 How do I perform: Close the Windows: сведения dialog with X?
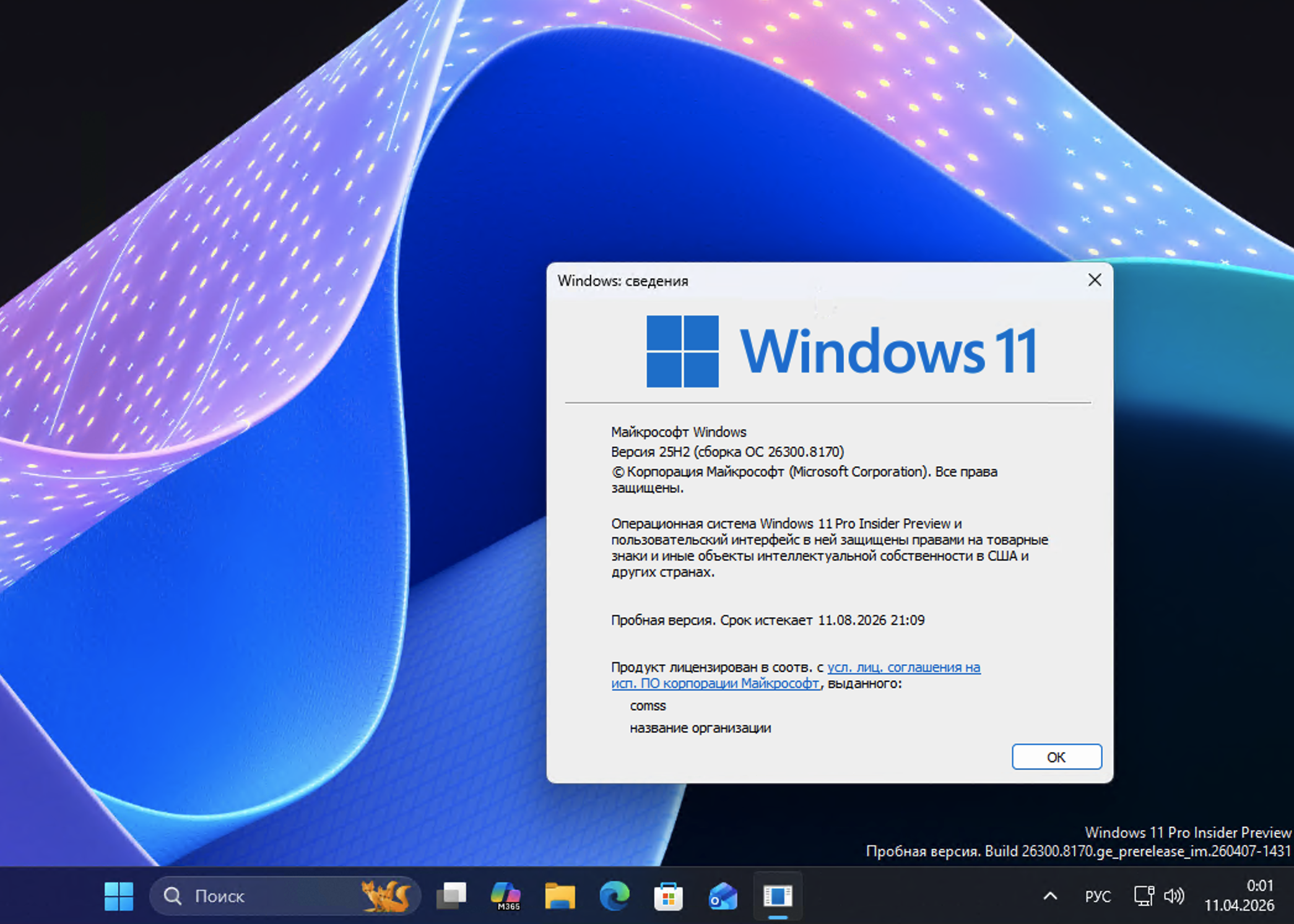1095,280
